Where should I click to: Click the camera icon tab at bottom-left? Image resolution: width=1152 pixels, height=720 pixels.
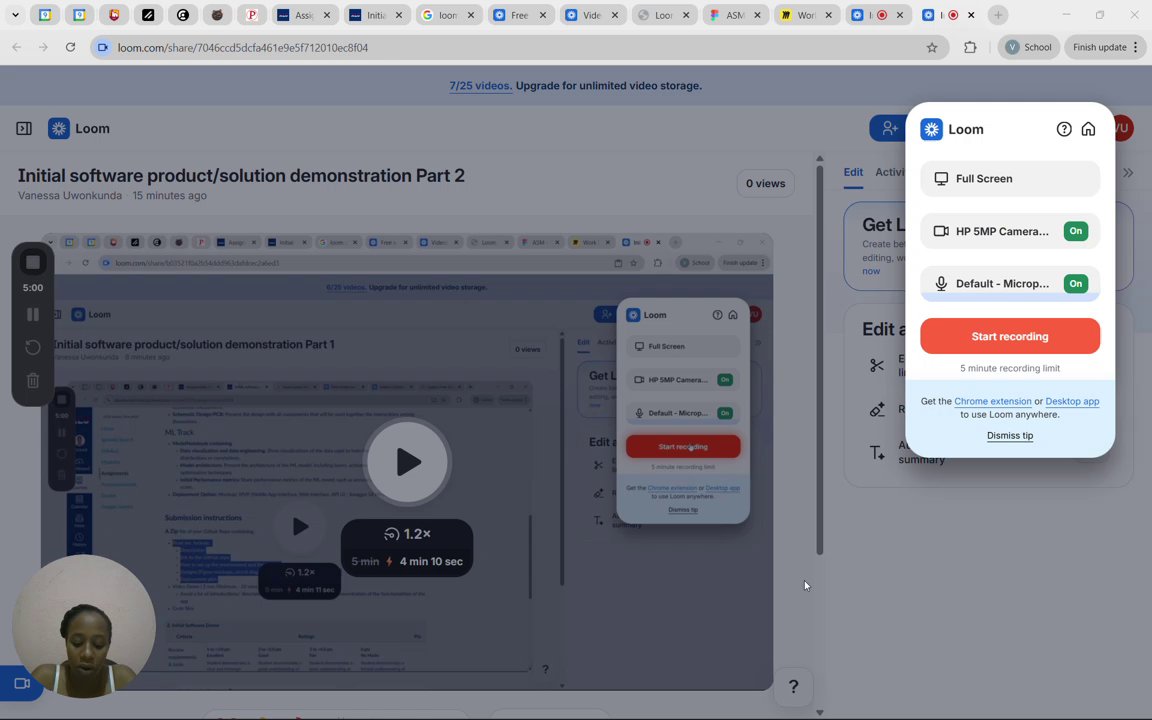click(x=22, y=683)
